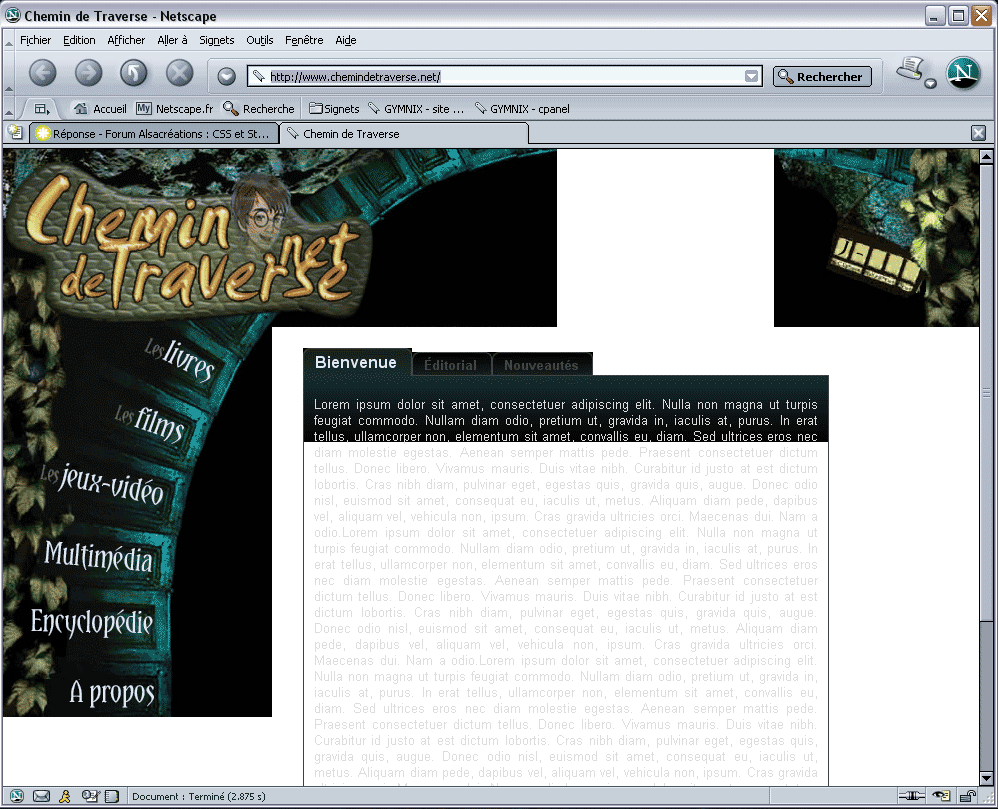Click the privacy eye icon in the status bar
Image resolution: width=998 pixels, height=809 pixels.
pyautogui.click(x=941, y=796)
